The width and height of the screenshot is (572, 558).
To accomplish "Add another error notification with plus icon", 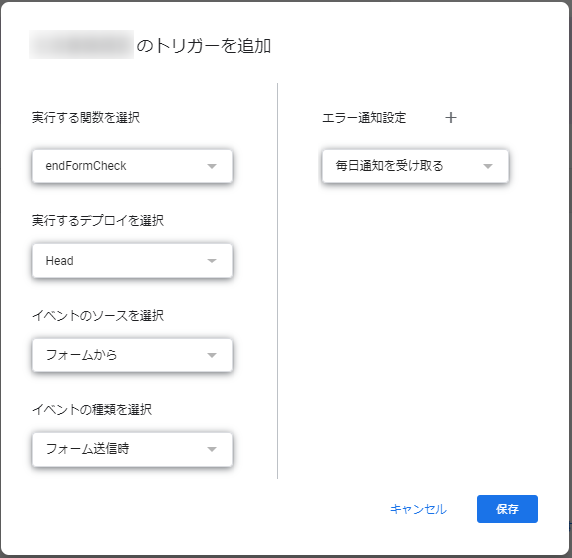I will (x=451, y=118).
